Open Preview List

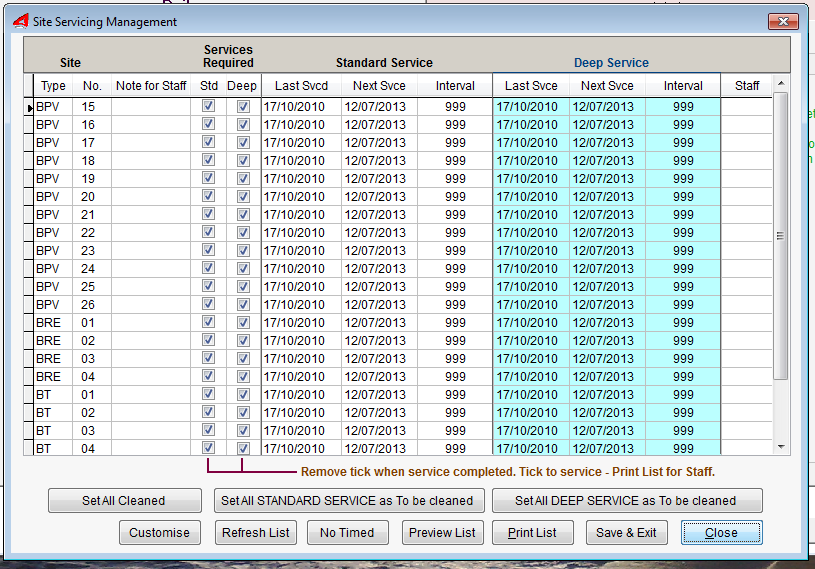[442, 533]
